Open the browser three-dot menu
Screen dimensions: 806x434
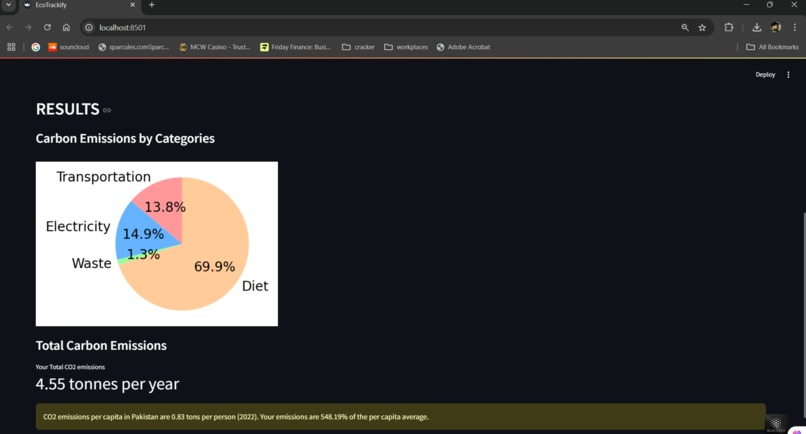[x=795, y=27]
